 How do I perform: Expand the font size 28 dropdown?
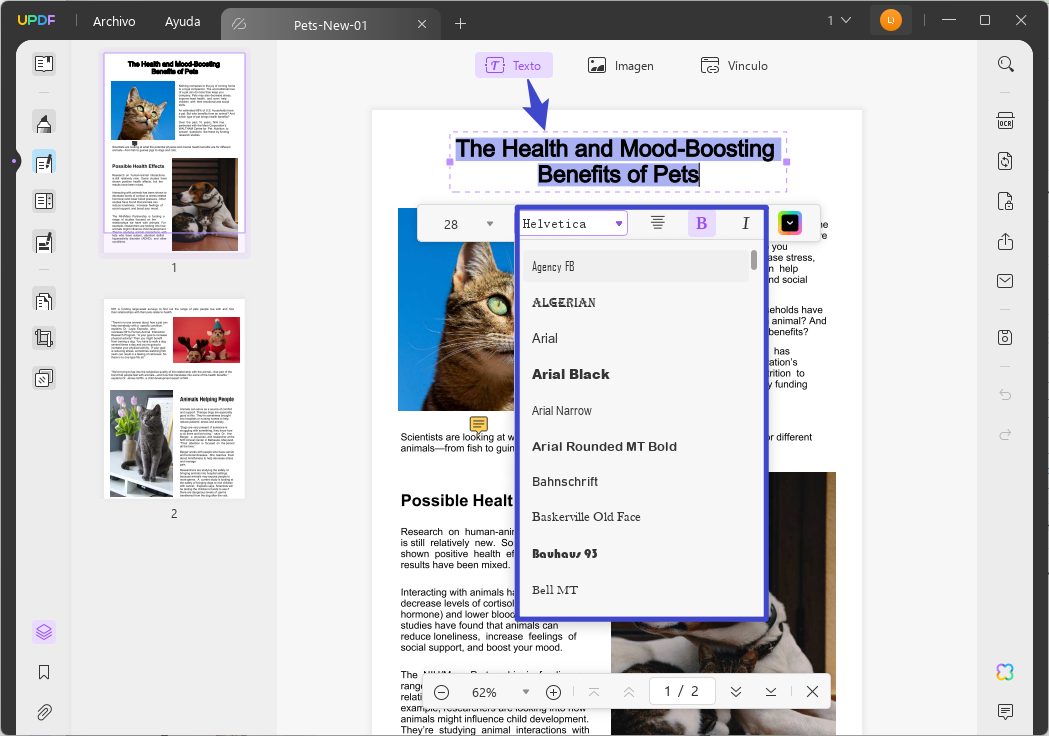[x=490, y=224]
